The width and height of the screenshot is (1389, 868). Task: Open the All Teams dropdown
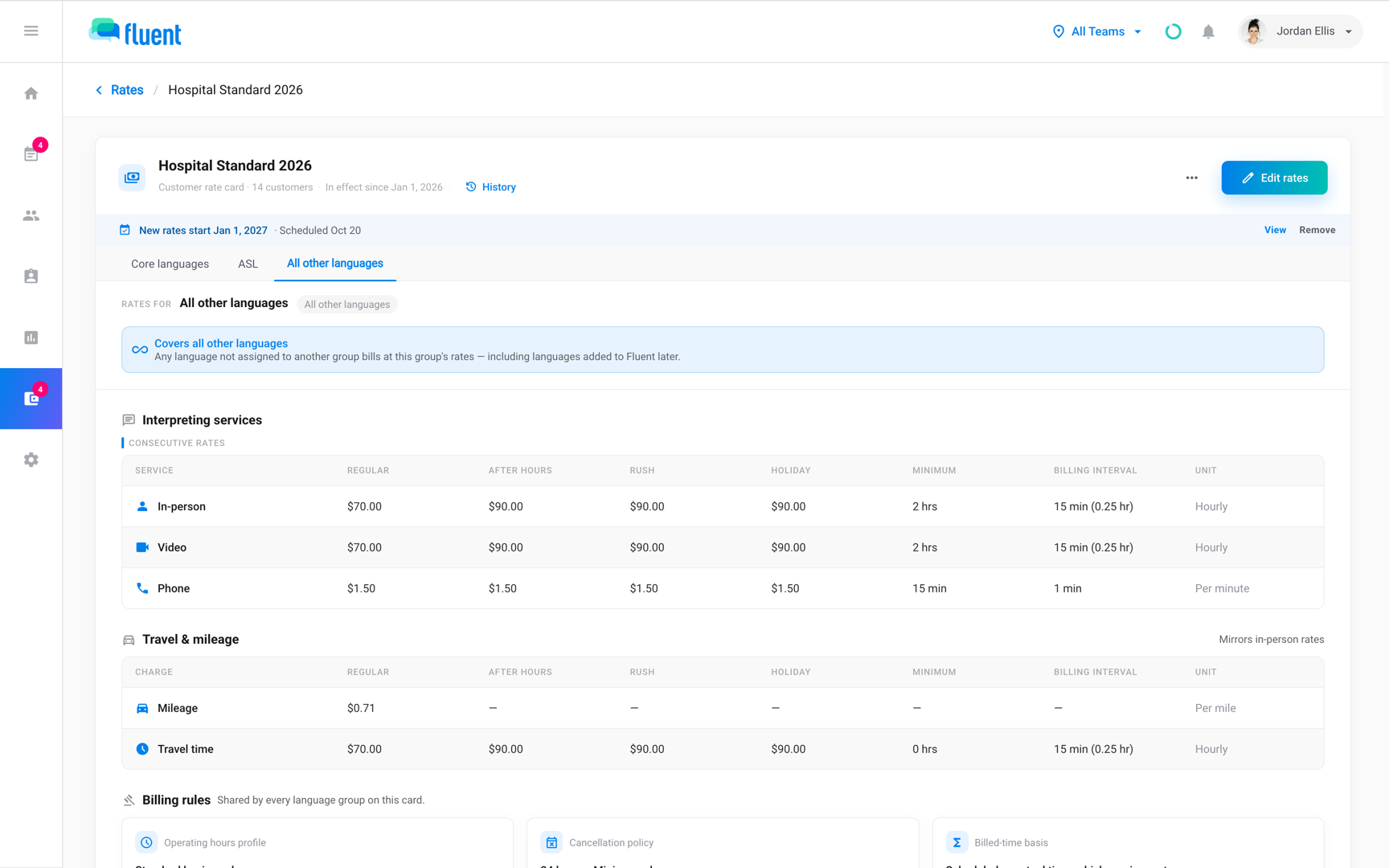[x=1097, y=31]
